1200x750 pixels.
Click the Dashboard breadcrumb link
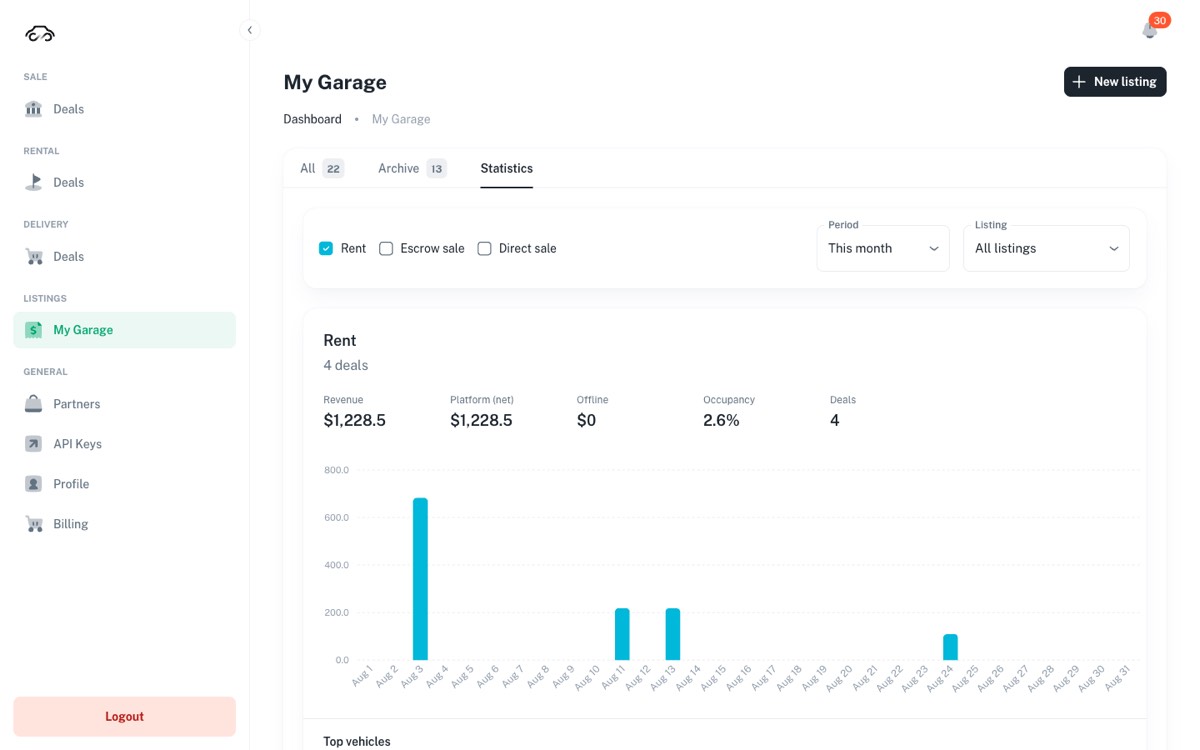click(312, 119)
